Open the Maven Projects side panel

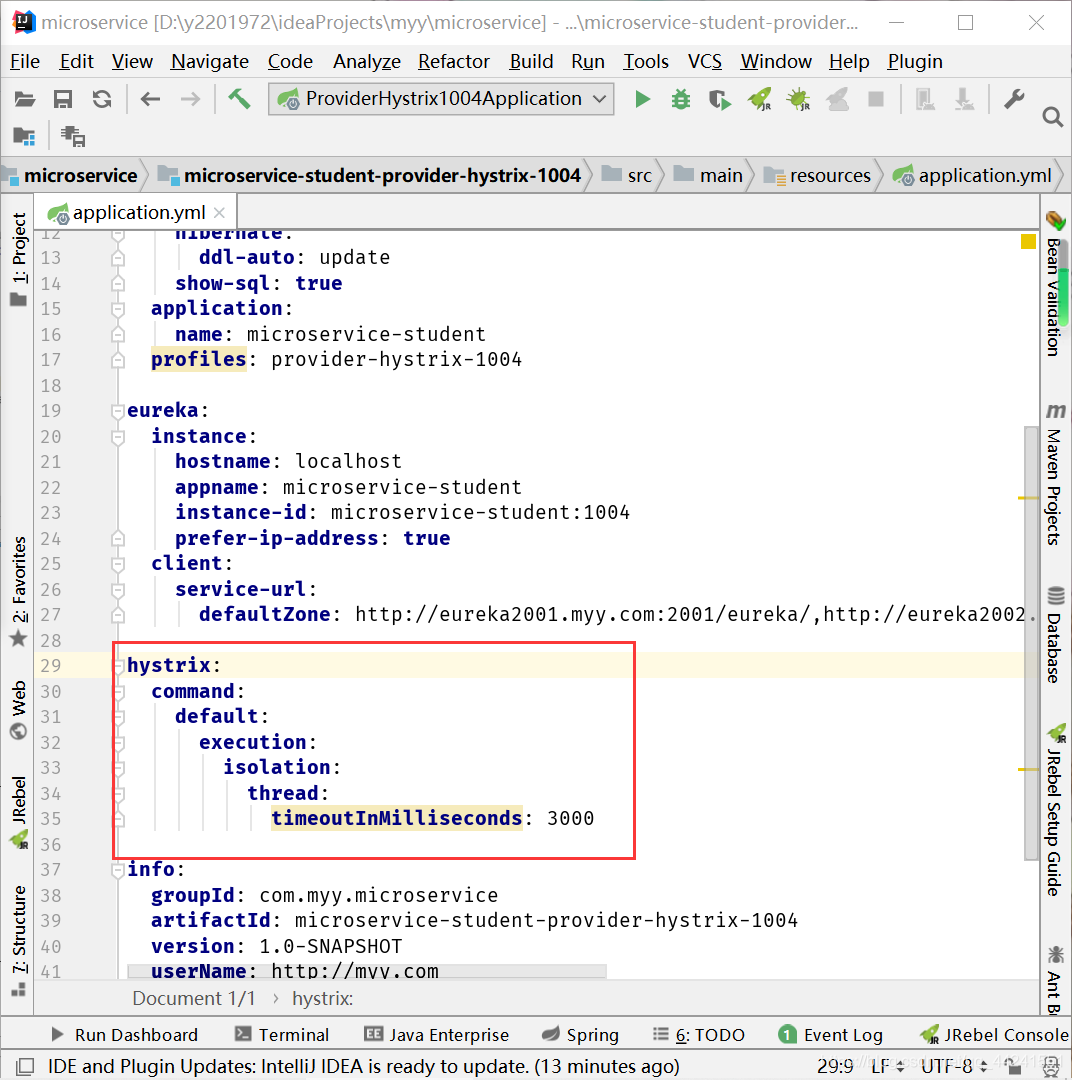click(1055, 475)
